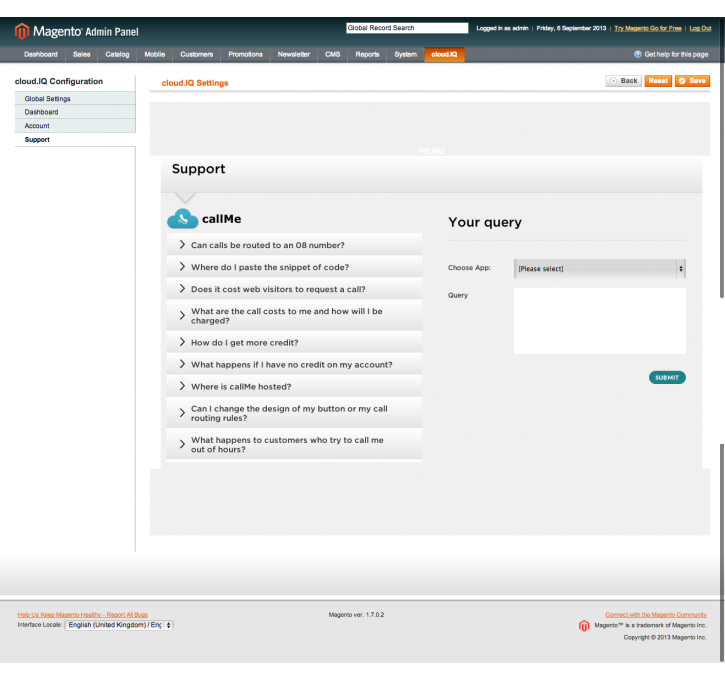725x680 pixels.
Task: Expand 'Where do I paste the snippet of code?'
Action: [294, 267]
